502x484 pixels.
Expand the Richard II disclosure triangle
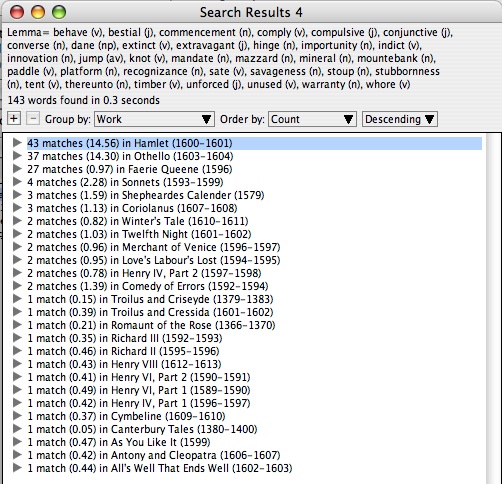[x=17, y=351]
